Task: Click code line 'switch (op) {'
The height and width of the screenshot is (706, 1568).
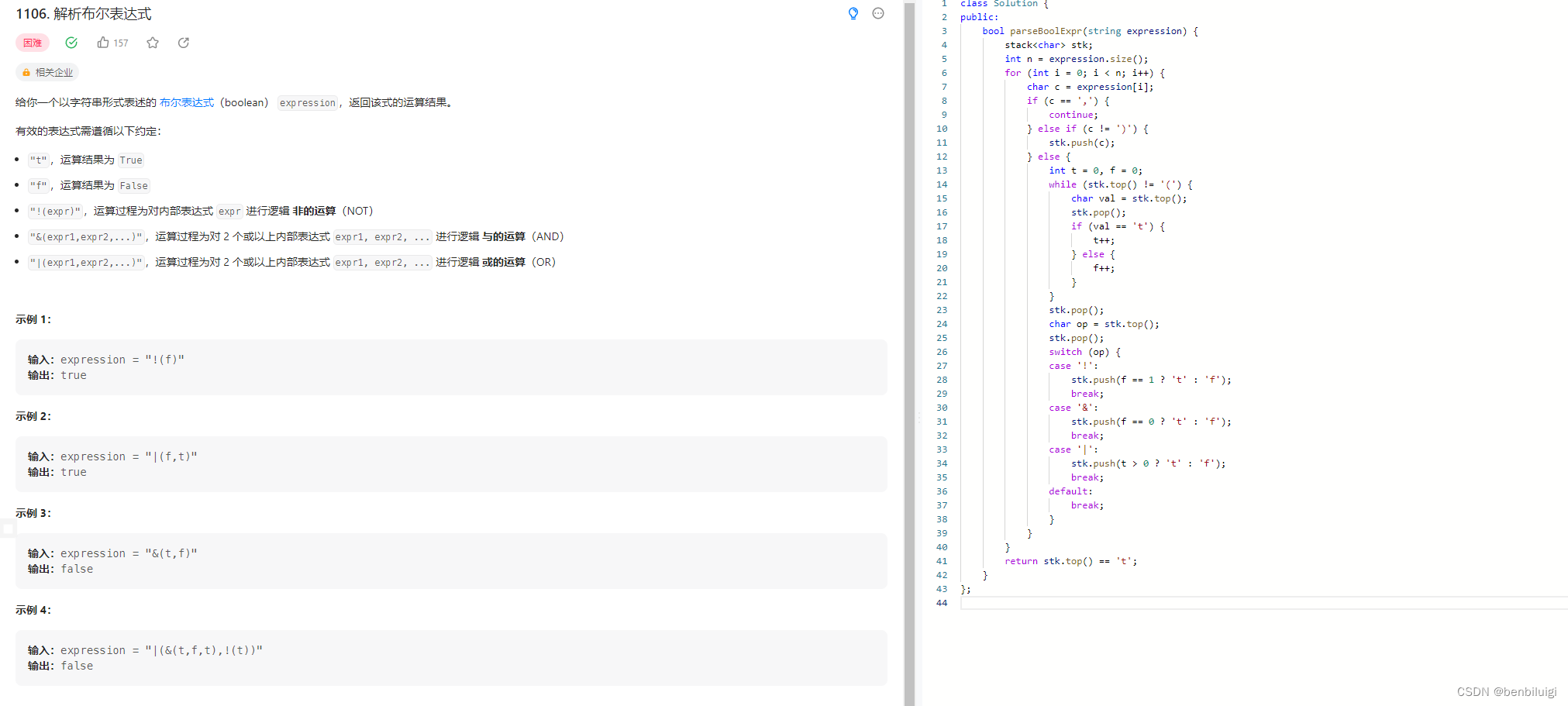Action: (1084, 352)
